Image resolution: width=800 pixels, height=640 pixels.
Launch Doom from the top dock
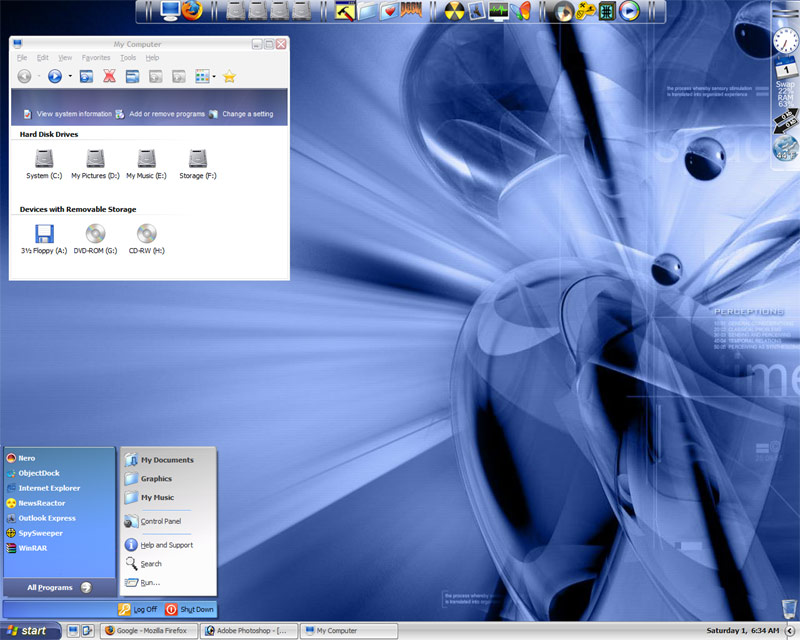[x=411, y=11]
